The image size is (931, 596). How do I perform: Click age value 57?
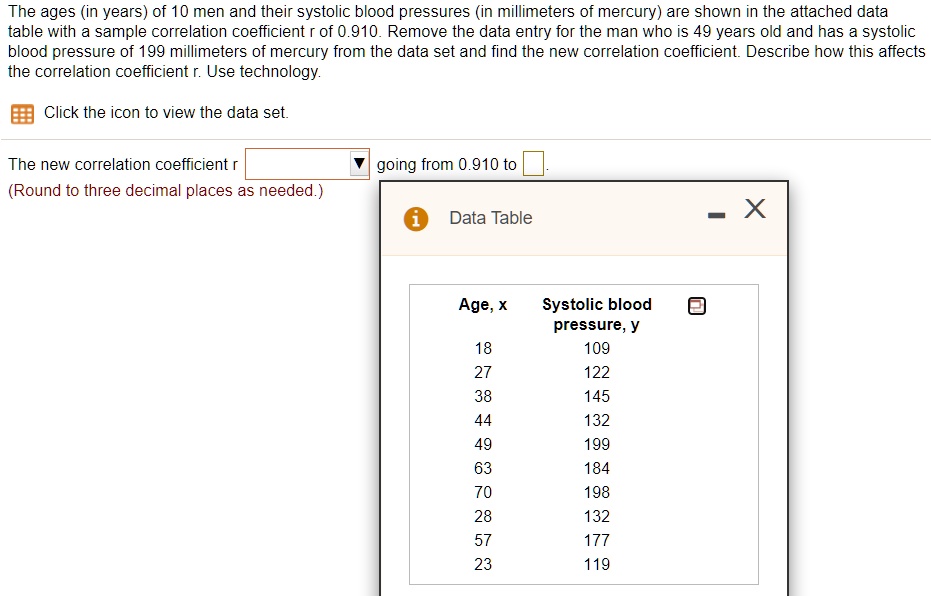tap(483, 540)
